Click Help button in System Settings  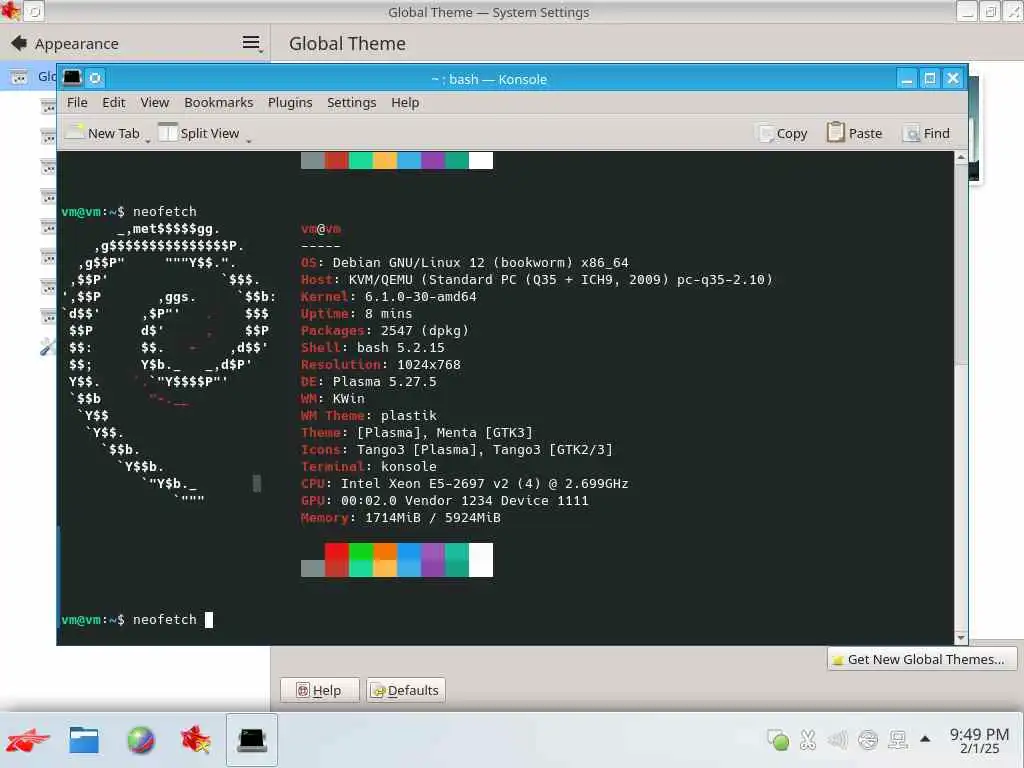[319, 690]
